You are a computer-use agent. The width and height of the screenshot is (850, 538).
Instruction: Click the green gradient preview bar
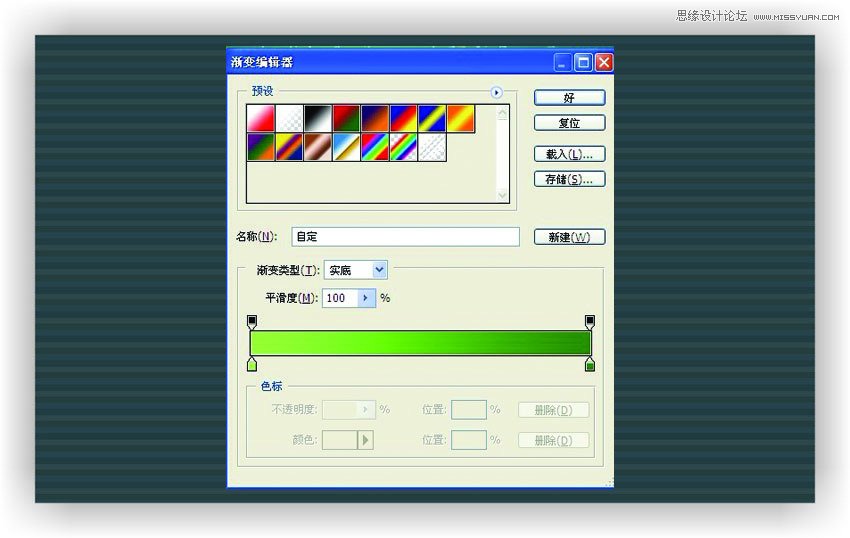point(420,343)
